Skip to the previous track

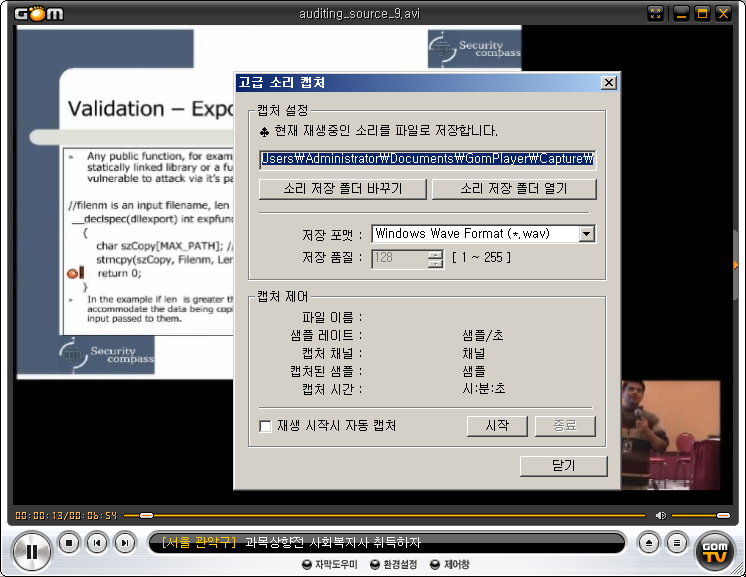coord(96,543)
